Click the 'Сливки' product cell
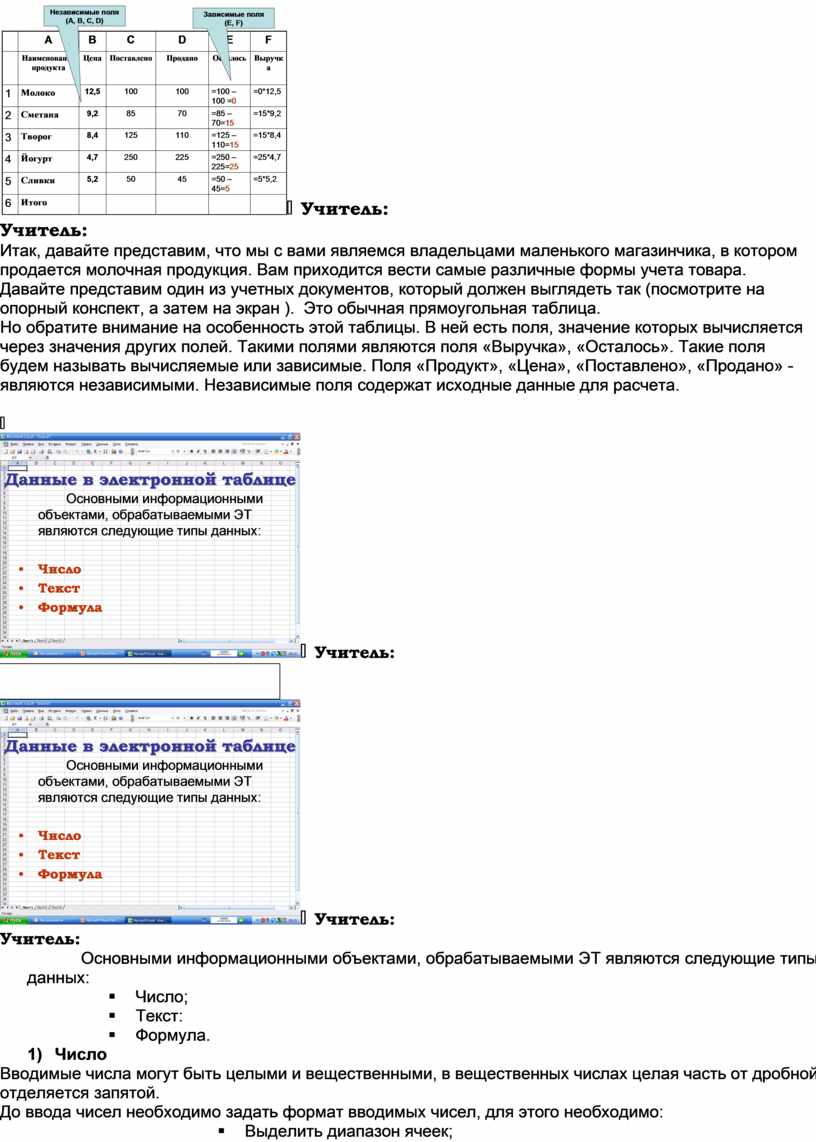The height and width of the screenshot is (1142, 816). (x=49, y=183)
